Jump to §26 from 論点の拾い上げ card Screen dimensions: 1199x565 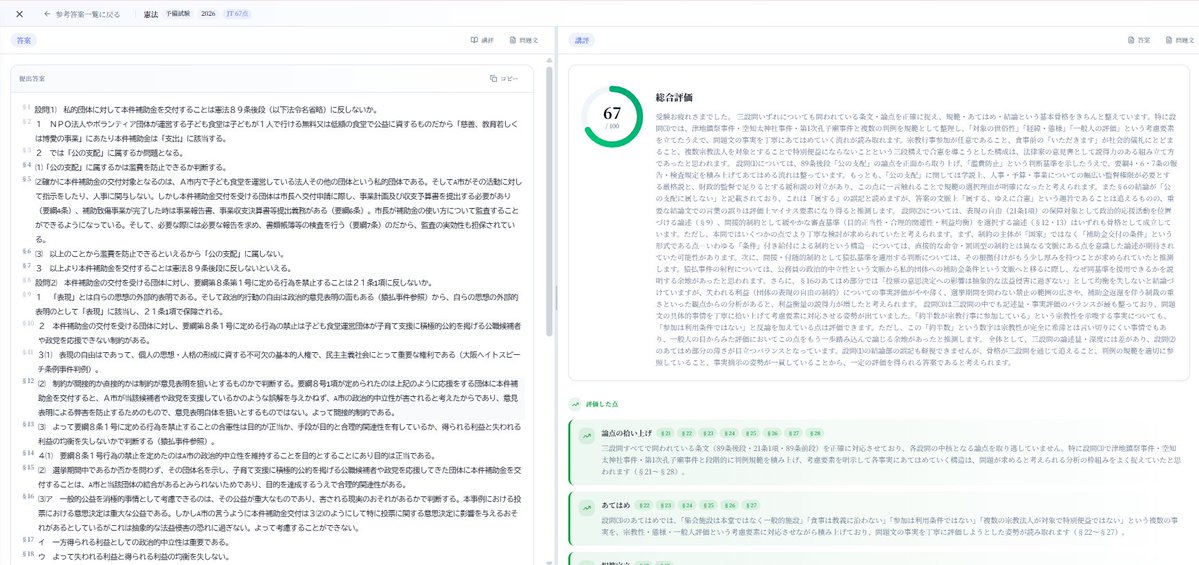pyautogui.click(x=773, y=433)
